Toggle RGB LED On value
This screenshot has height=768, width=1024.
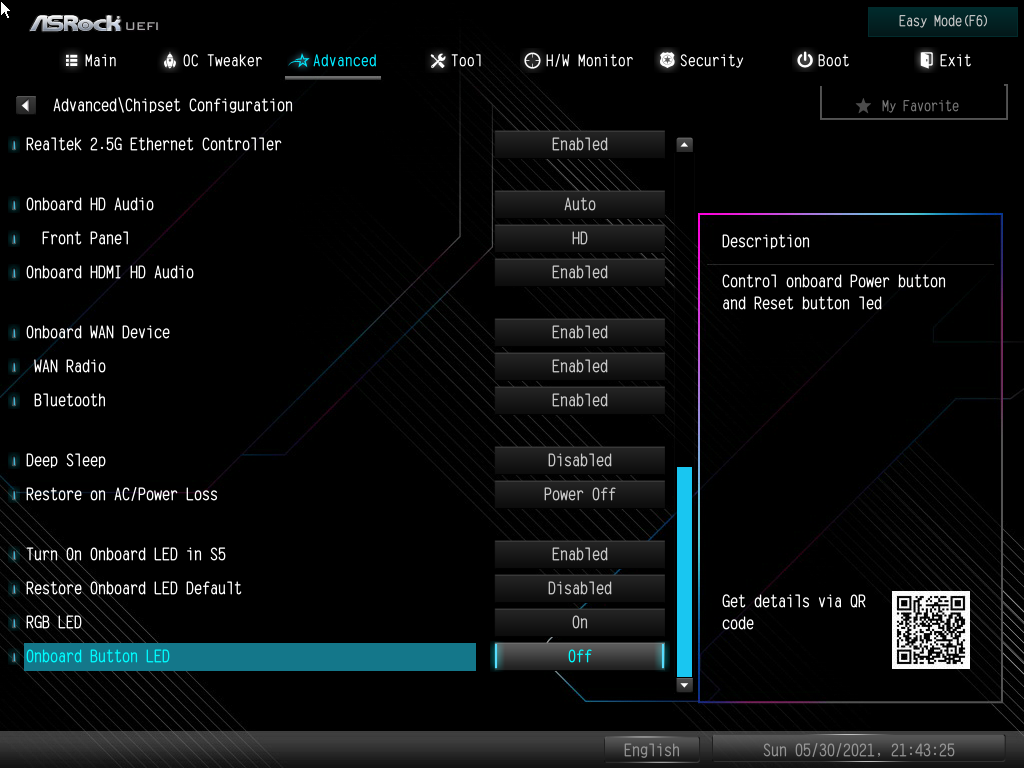(x=579, y=622)
